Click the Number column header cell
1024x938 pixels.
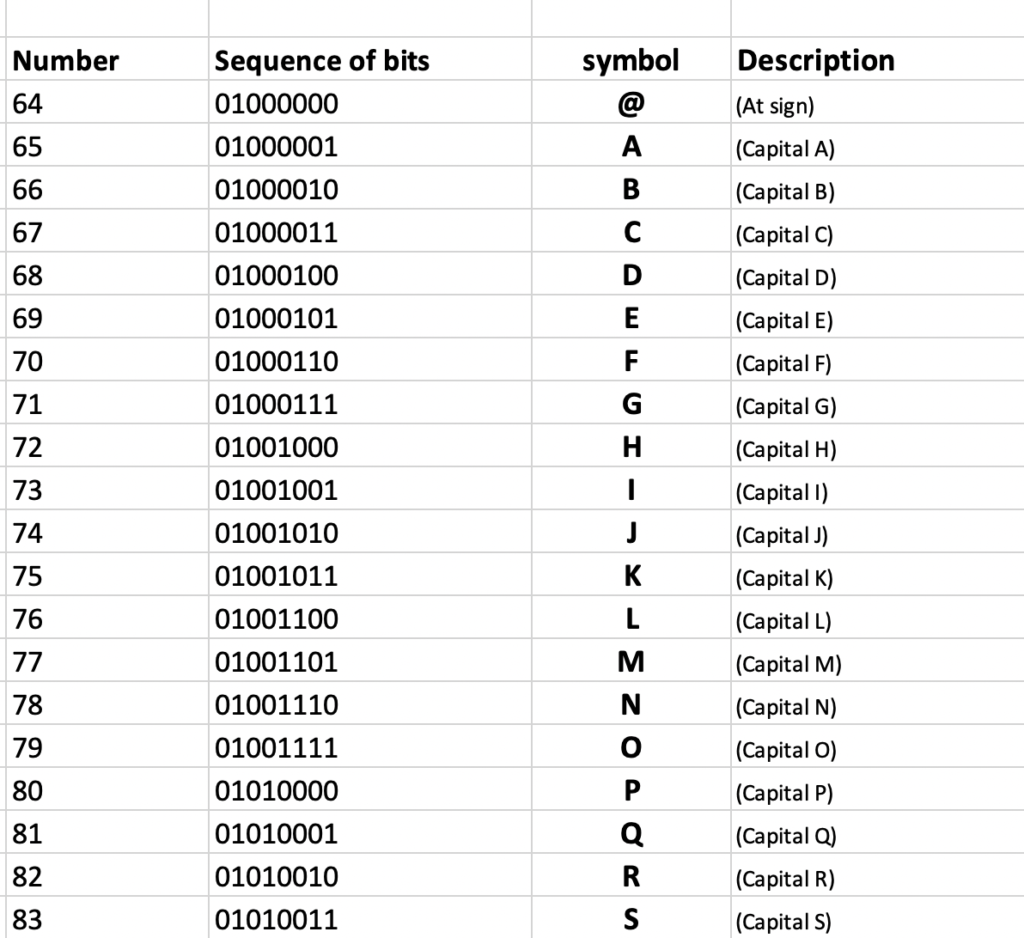click(66, 61)
